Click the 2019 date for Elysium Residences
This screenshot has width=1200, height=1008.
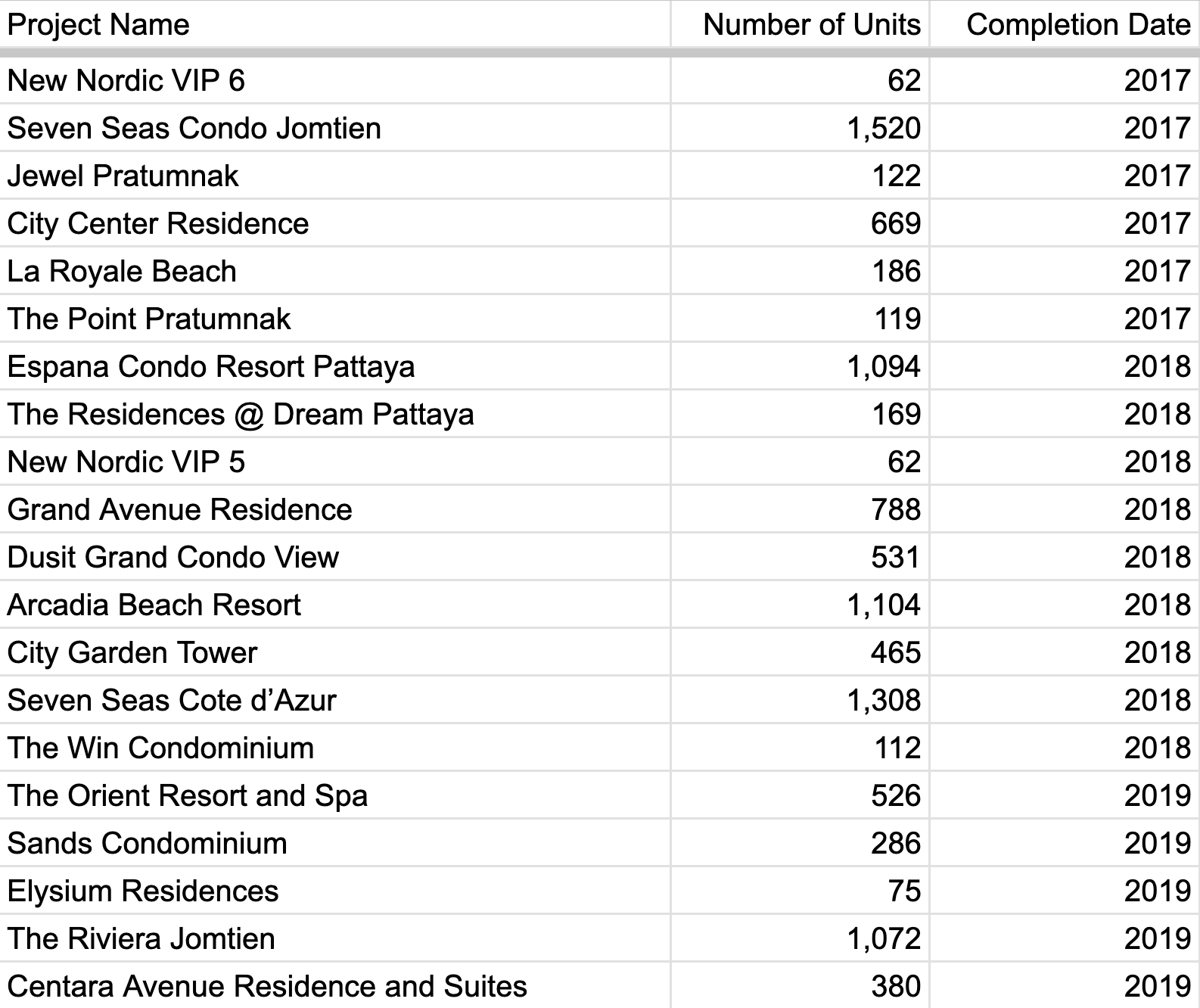point(1065,891)
